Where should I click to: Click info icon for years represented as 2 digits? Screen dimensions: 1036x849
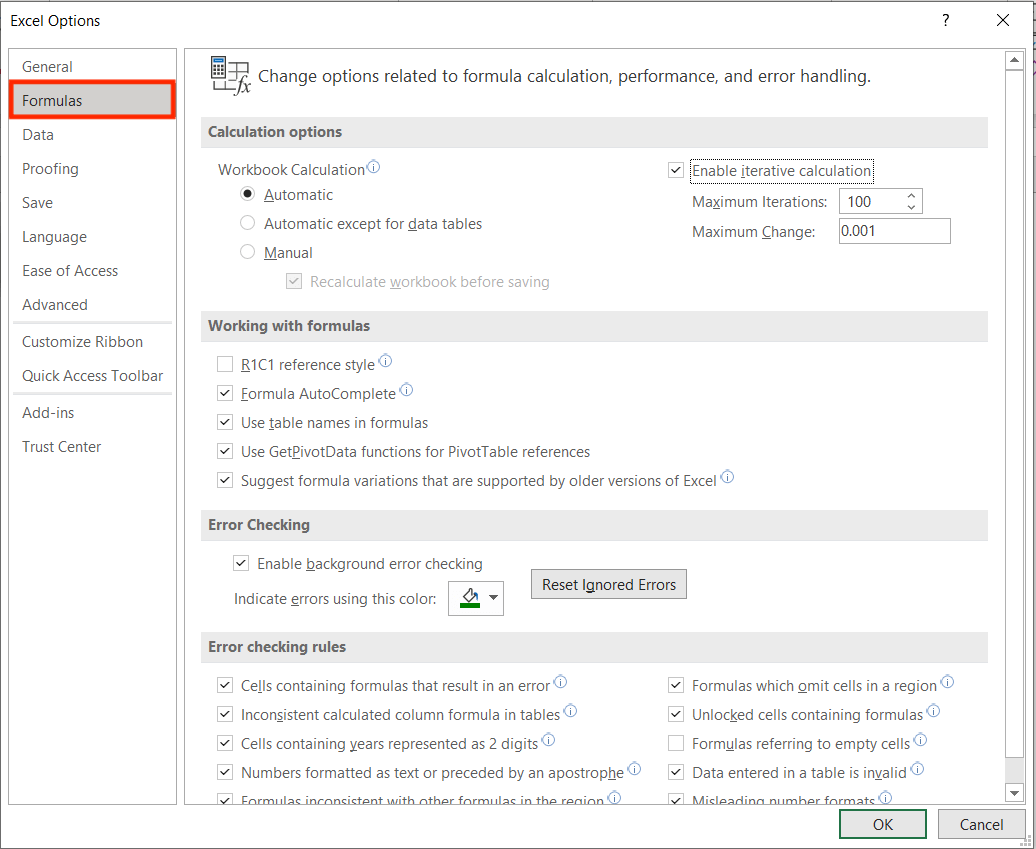(x=548, y=740)
